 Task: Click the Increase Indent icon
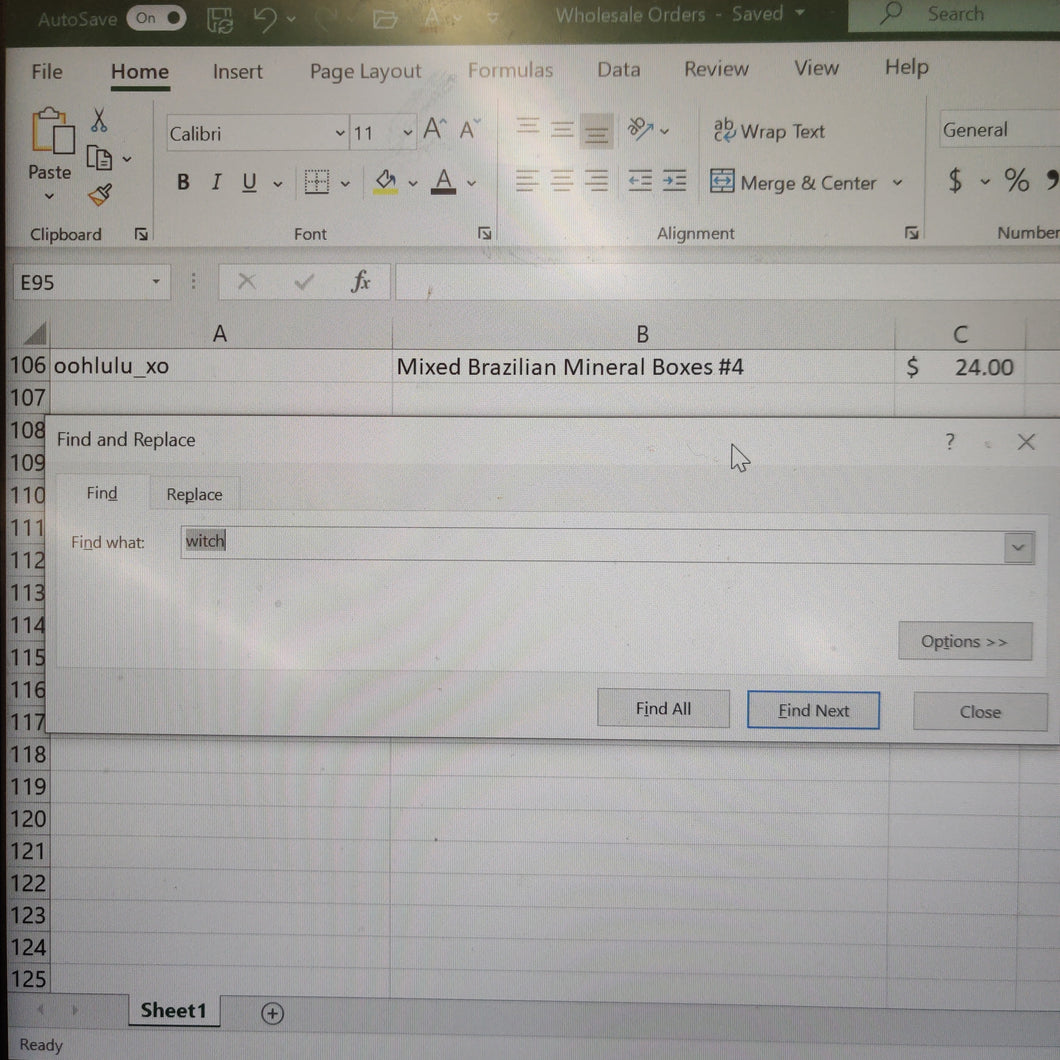675,181
